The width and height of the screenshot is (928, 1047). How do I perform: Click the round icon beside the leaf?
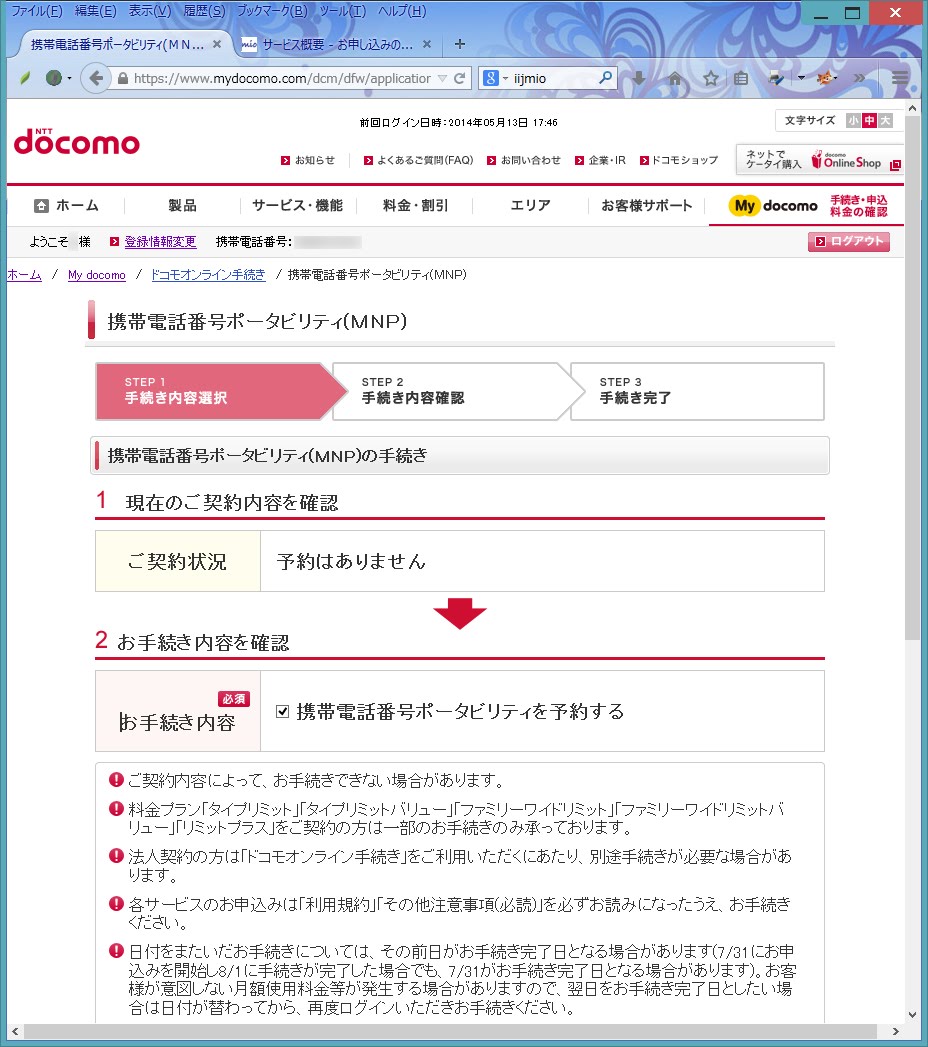[x=53, y=78]
